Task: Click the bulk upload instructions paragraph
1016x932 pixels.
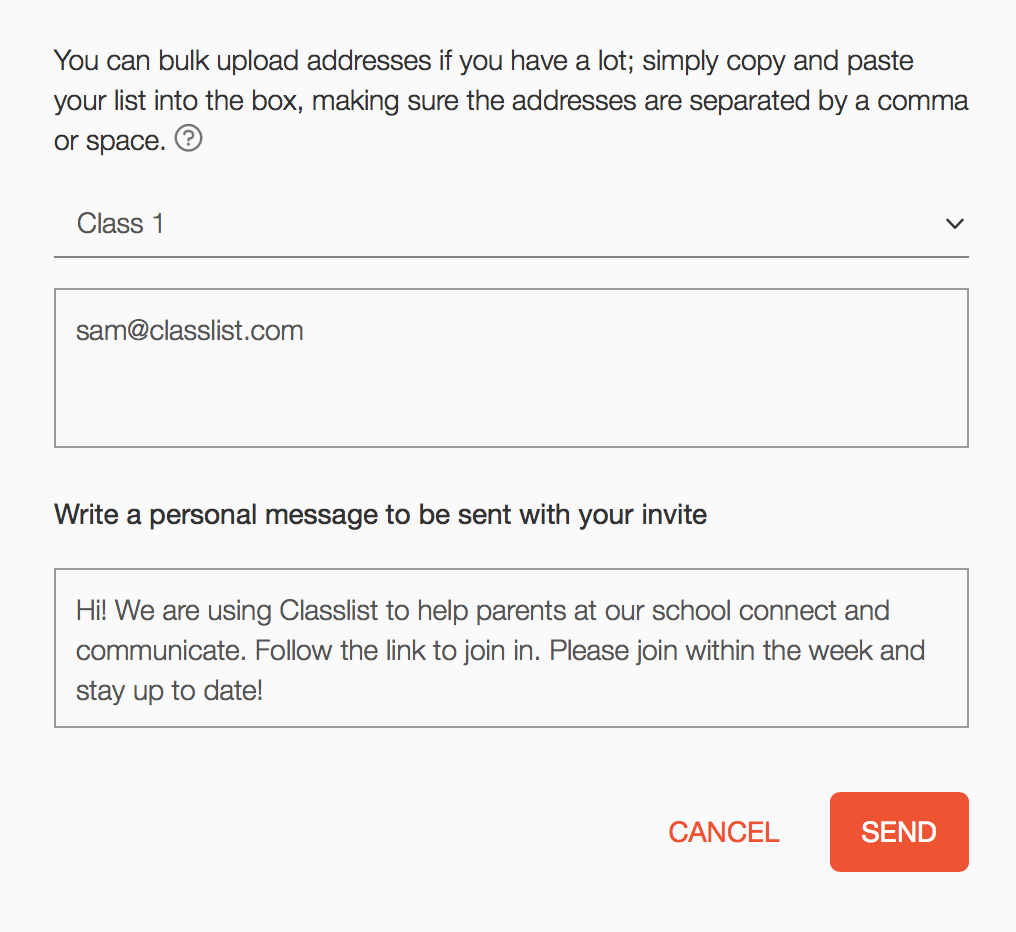Action: pyautogui.click(x=511, y=100)
